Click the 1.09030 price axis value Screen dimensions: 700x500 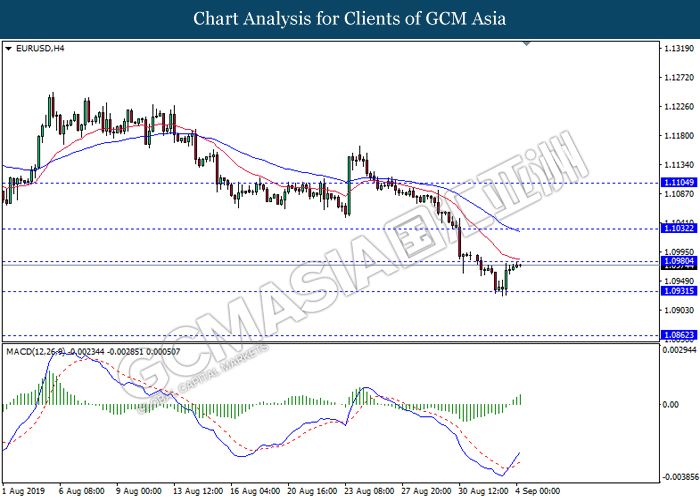click(x=679, y=310)
